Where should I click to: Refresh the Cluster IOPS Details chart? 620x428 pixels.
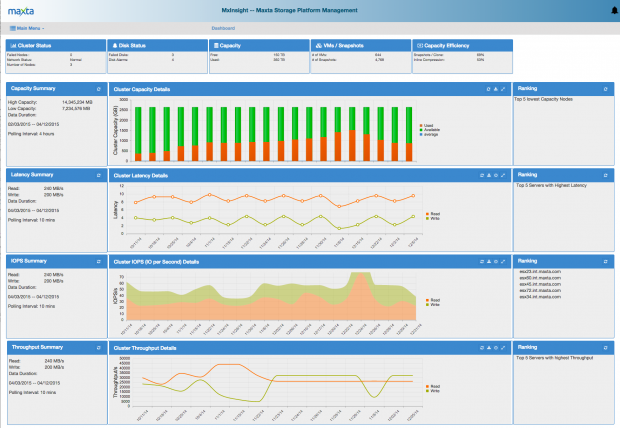point(483,262)
